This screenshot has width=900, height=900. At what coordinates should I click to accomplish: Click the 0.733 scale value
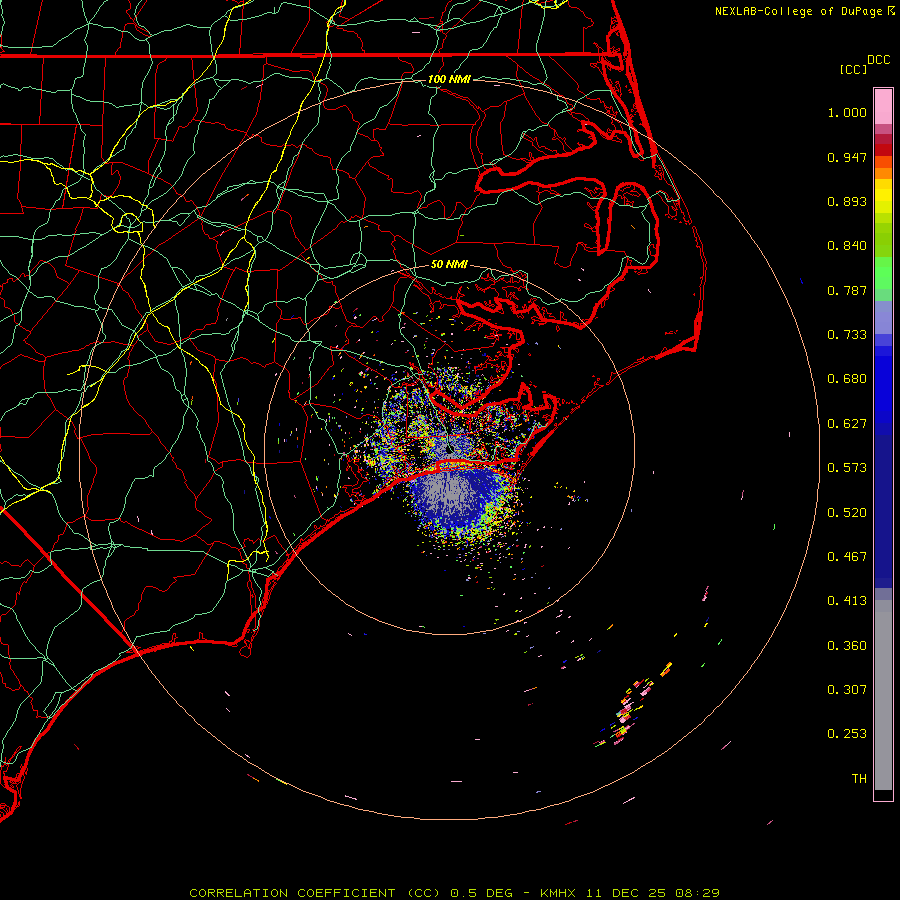pyautogui.click(x=847, y=335)
